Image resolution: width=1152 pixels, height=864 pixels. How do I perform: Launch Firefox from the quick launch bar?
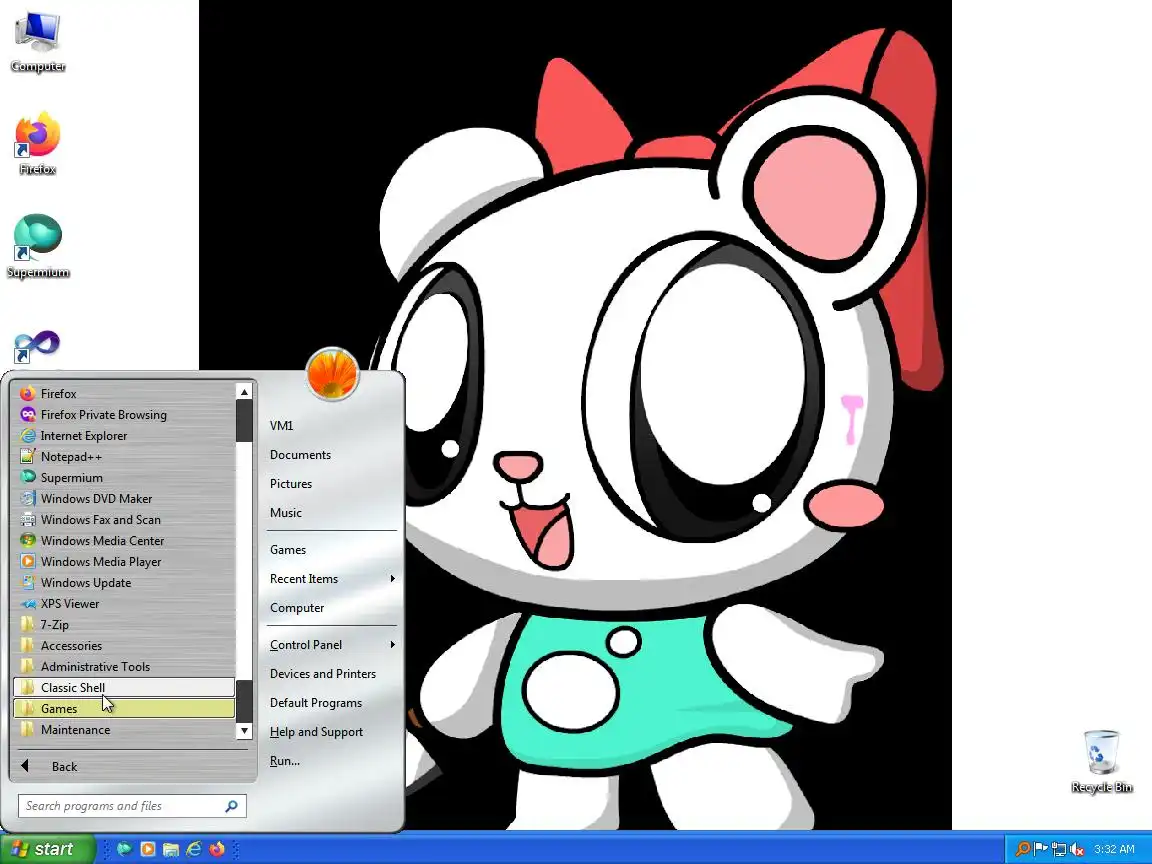pos(217,849)
